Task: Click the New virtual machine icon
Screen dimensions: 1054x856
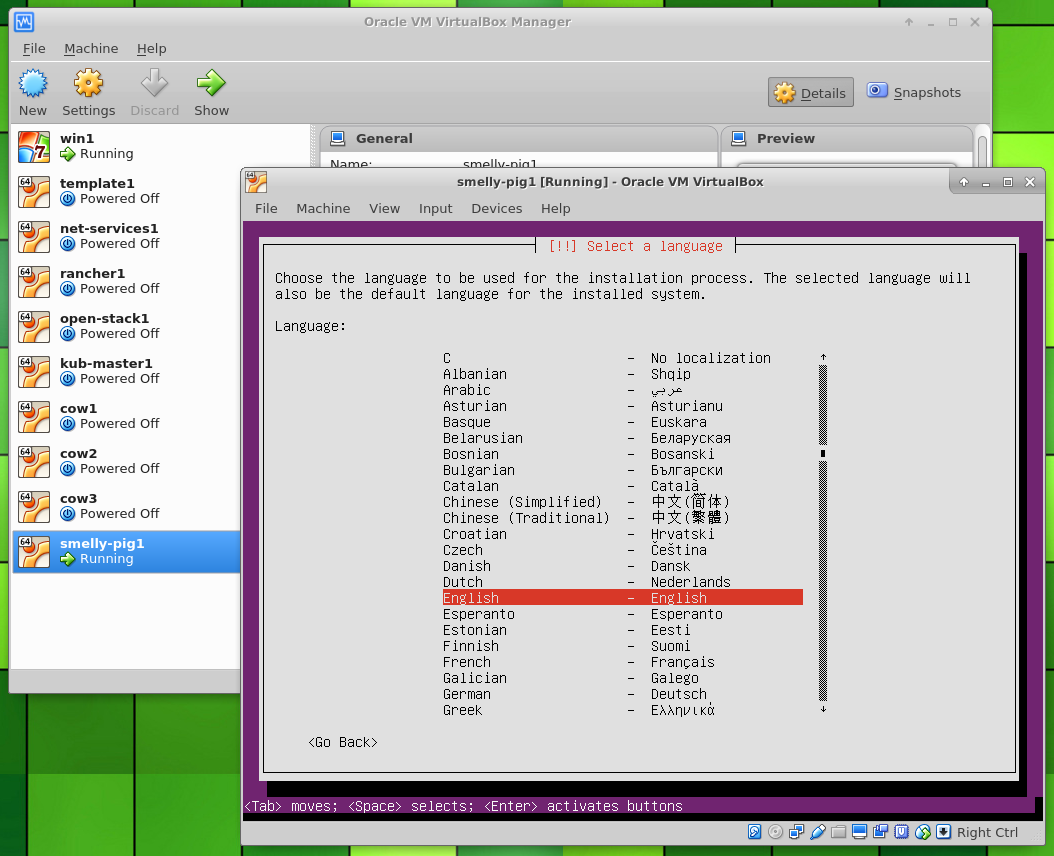Action: pyautogui.click(x=32, y=83)
